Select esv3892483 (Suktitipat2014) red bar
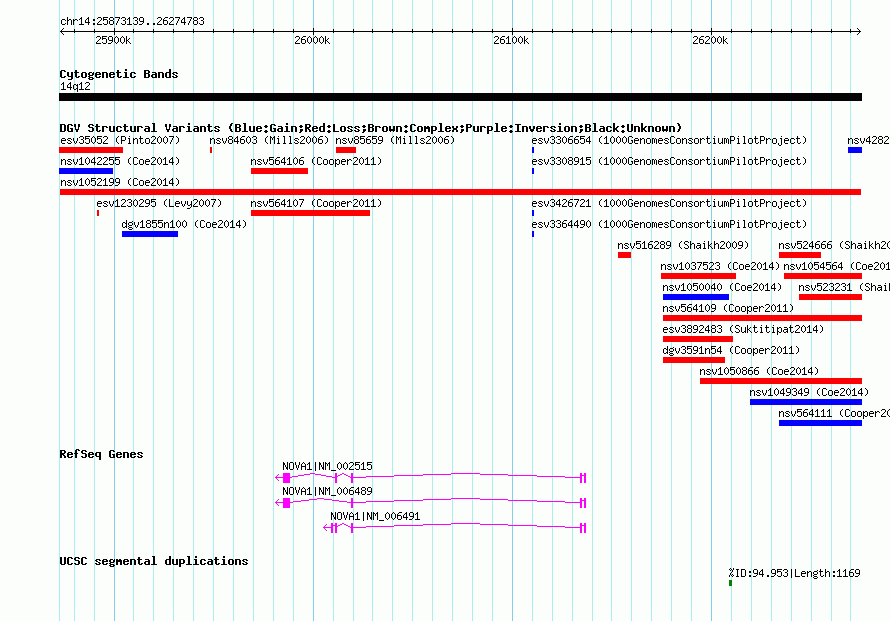Screen dimensions: 890x621 (x=698, y=339)
